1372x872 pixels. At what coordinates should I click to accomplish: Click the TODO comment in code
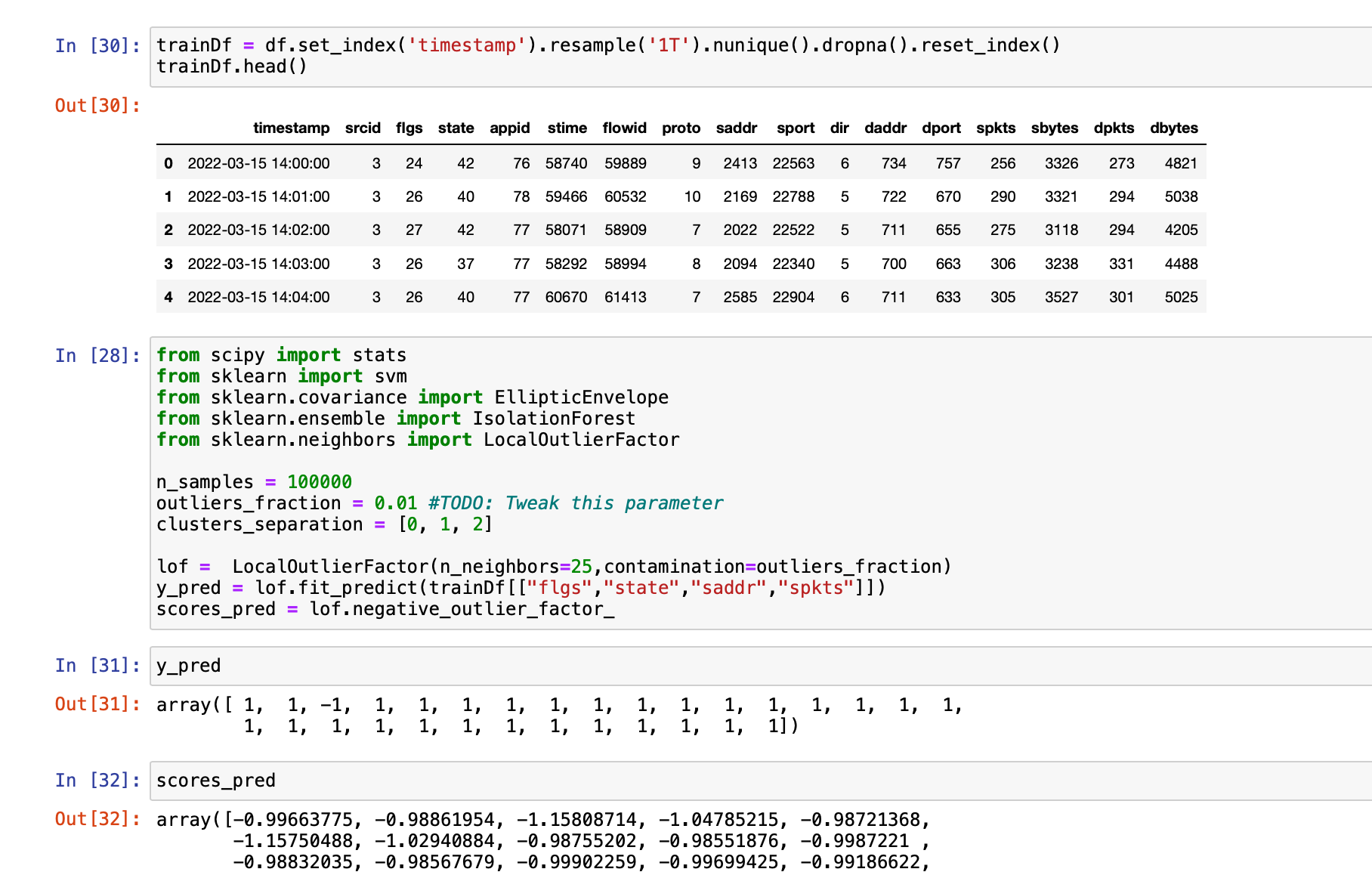coord(575,503)
